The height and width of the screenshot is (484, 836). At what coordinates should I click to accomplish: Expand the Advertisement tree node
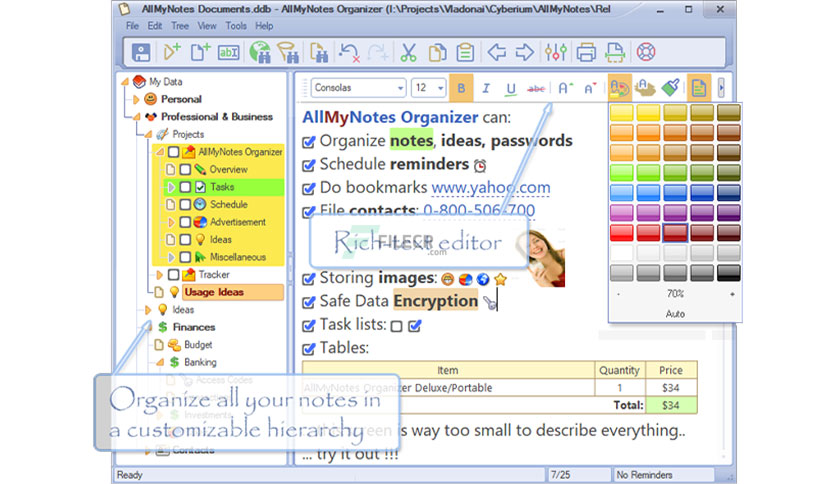tap(171, 222)
